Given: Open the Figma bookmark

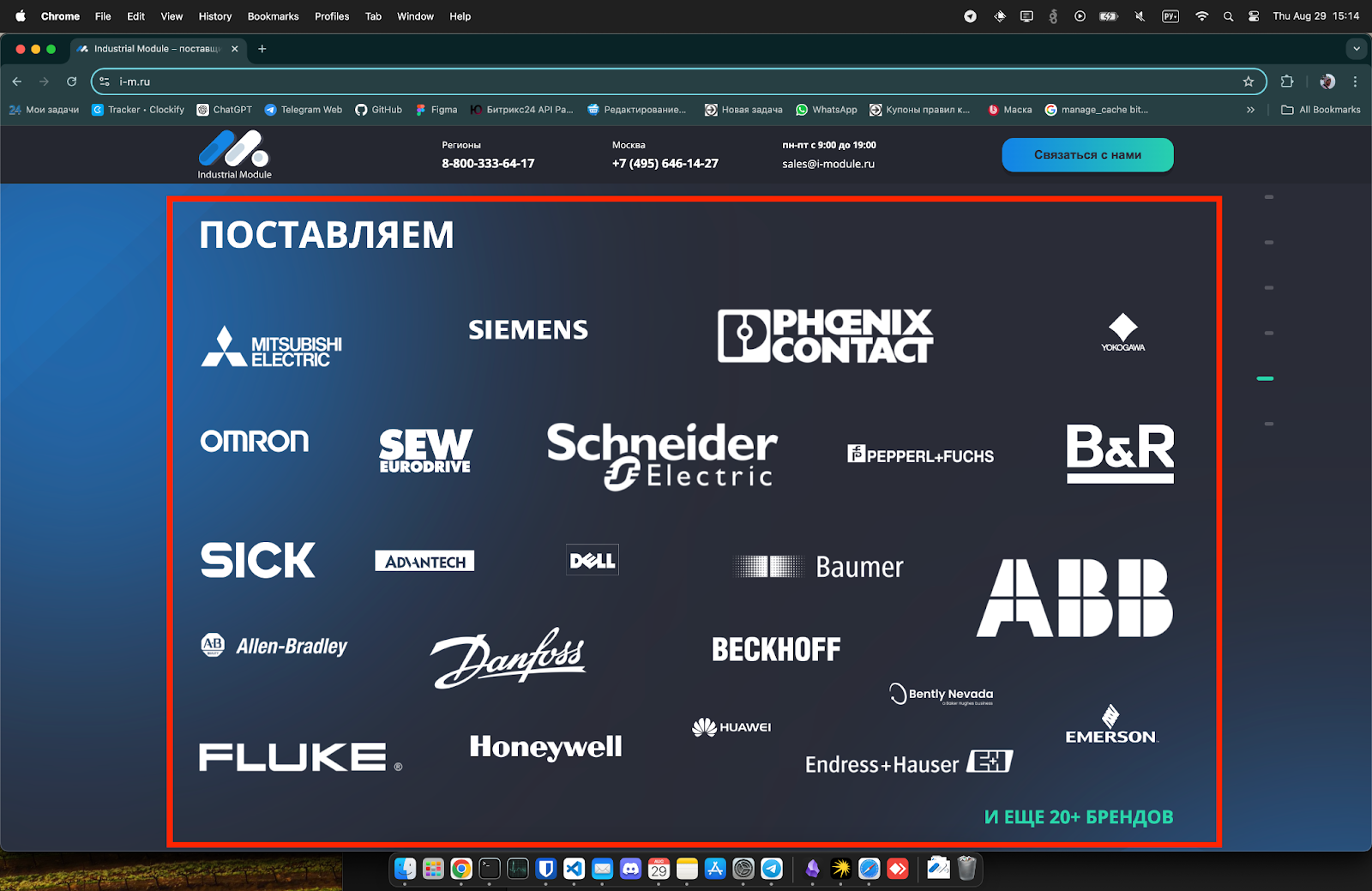Looking at the screenshot, I should 436,110.
